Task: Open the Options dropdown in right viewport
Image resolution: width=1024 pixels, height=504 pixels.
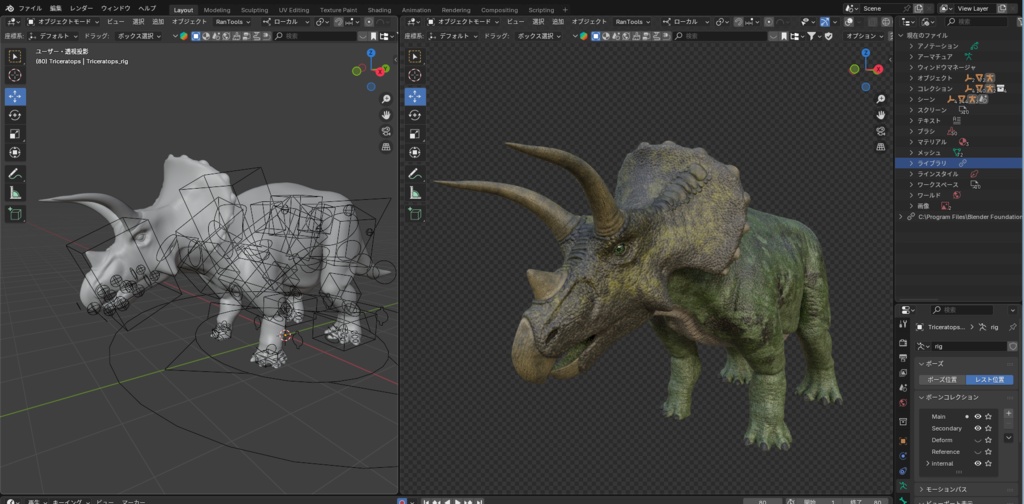Action: tap(863, 36)
